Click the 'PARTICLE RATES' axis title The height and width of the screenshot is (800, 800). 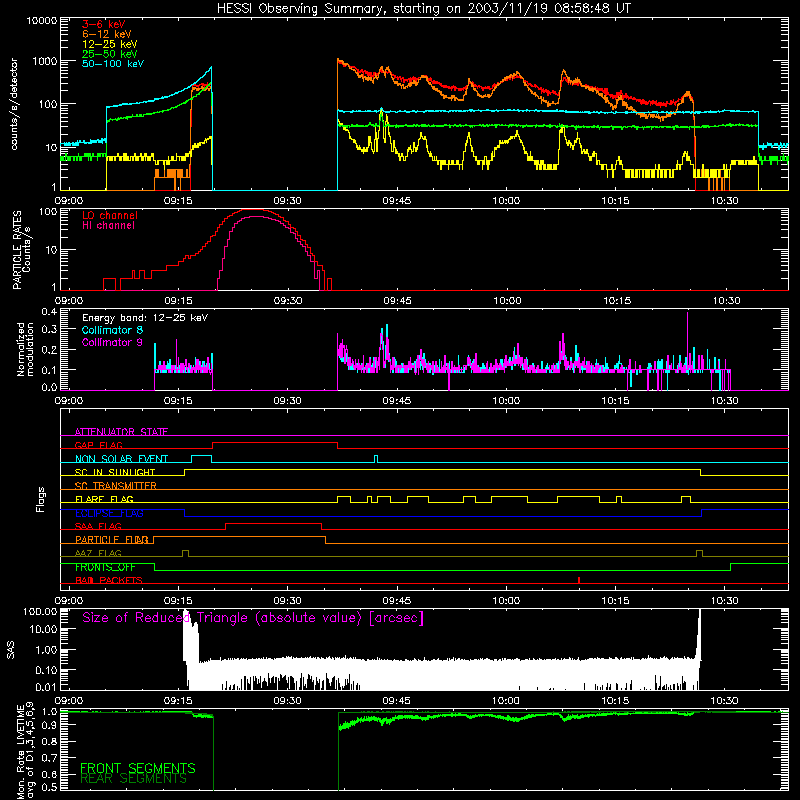(17, 250)
